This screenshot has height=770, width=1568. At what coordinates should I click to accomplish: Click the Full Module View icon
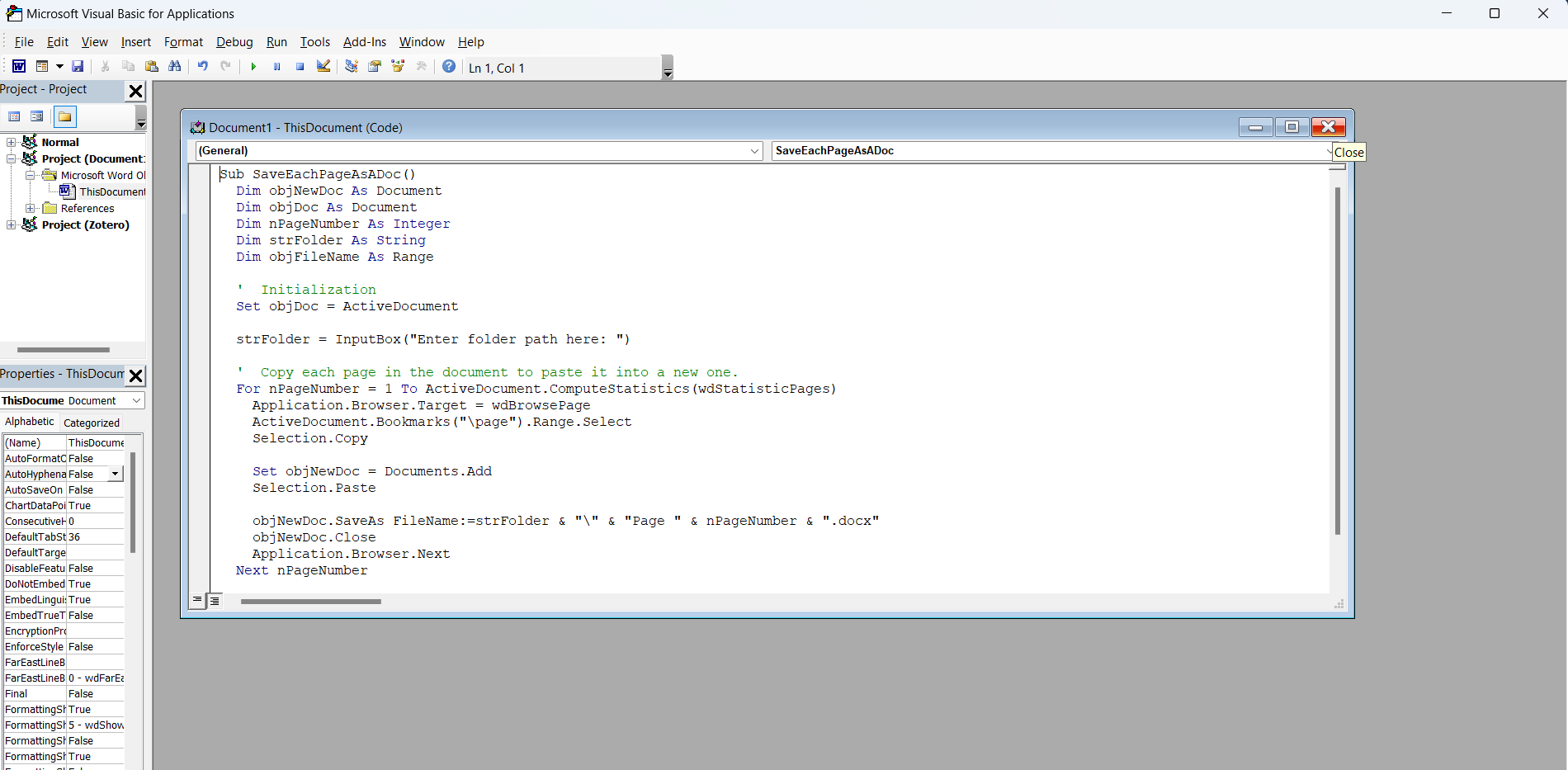tap(215, 600)
